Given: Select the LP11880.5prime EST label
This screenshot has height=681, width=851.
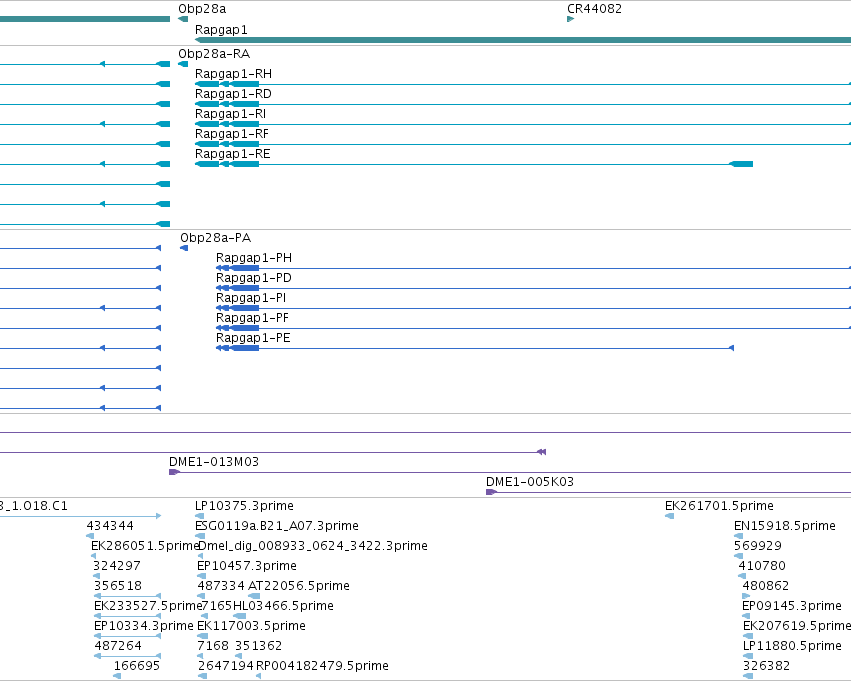Looking at the screenshot, I should [792, 646].
